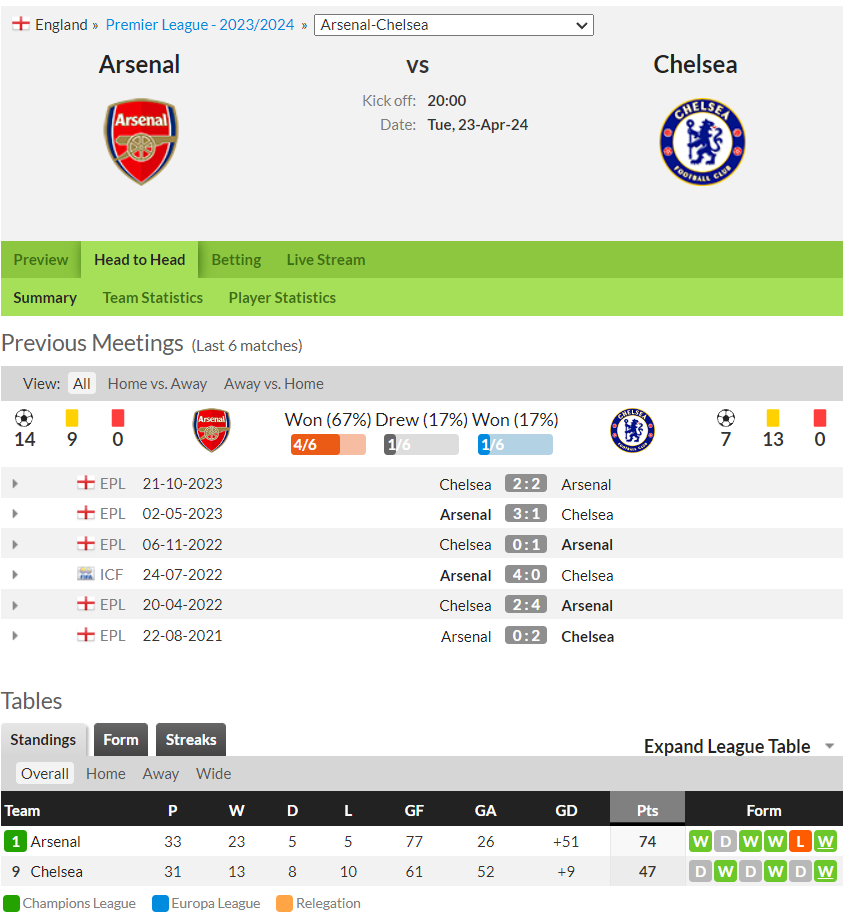Select the Home vs. Away view filter

pos(157,384)
